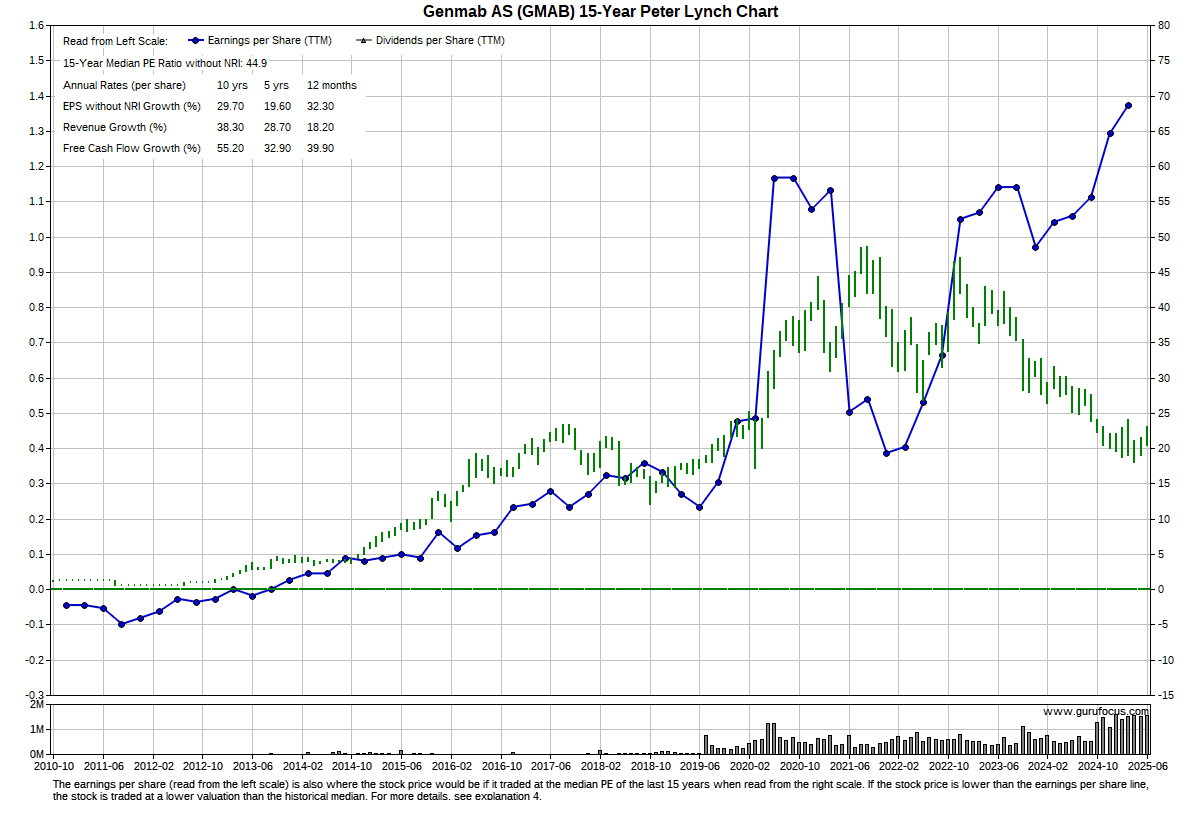
Task: Click the 'EPS without NRI Growth (%)' row label
Action: (x=131, y=106)
